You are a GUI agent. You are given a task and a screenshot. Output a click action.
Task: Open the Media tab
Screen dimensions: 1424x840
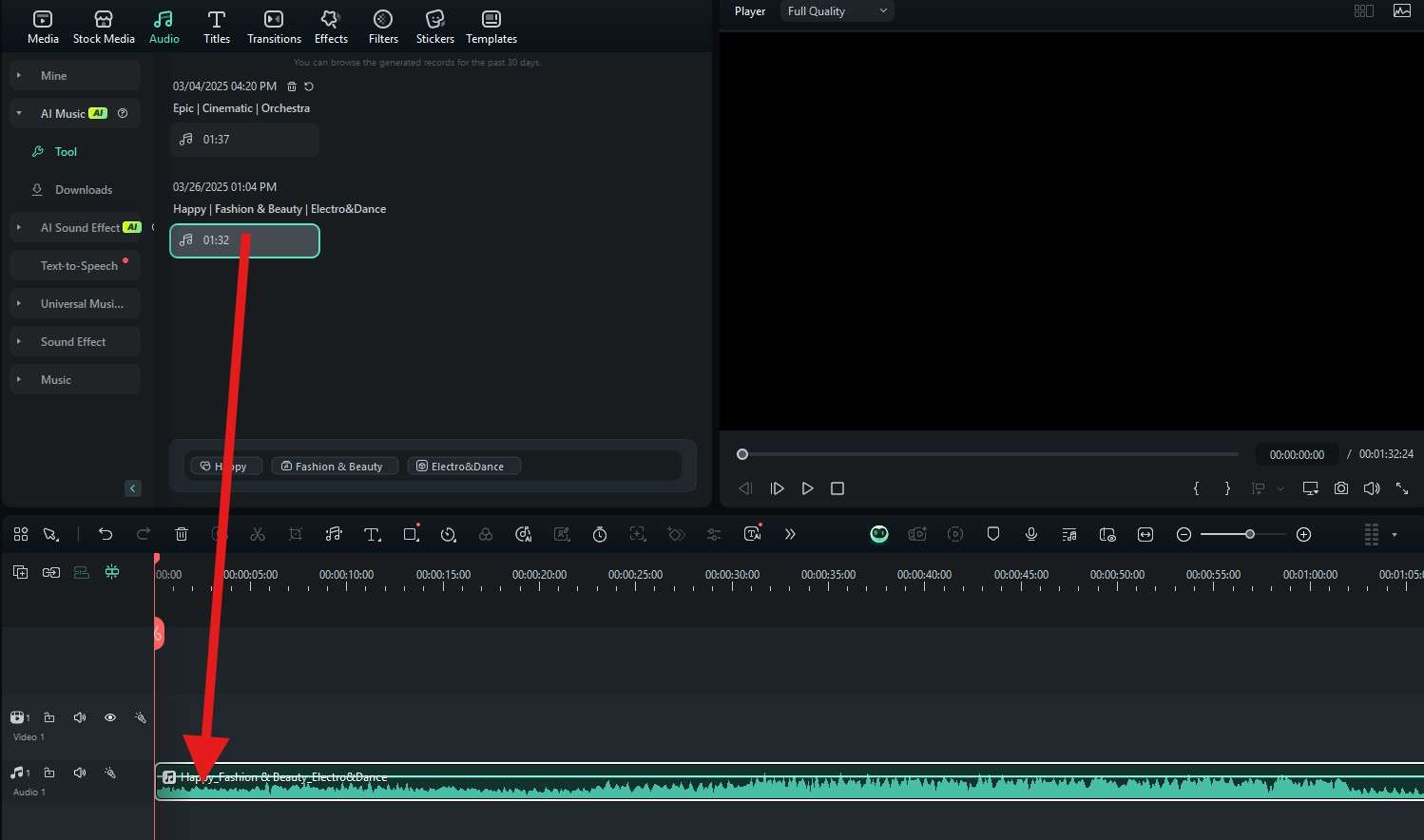(x=43, y=27)
